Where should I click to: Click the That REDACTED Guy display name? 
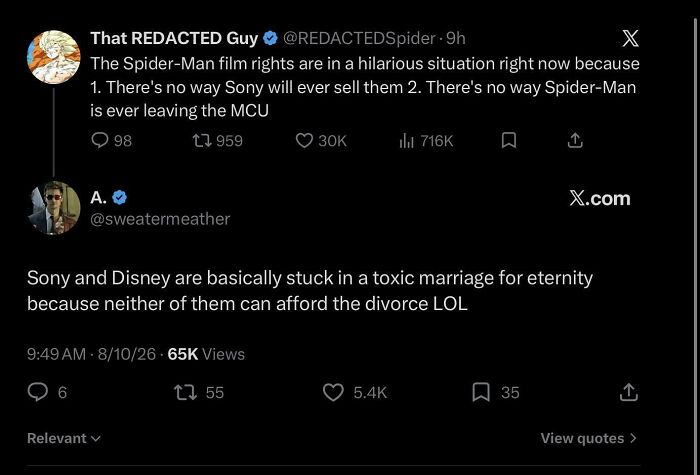tap(174, 38)
